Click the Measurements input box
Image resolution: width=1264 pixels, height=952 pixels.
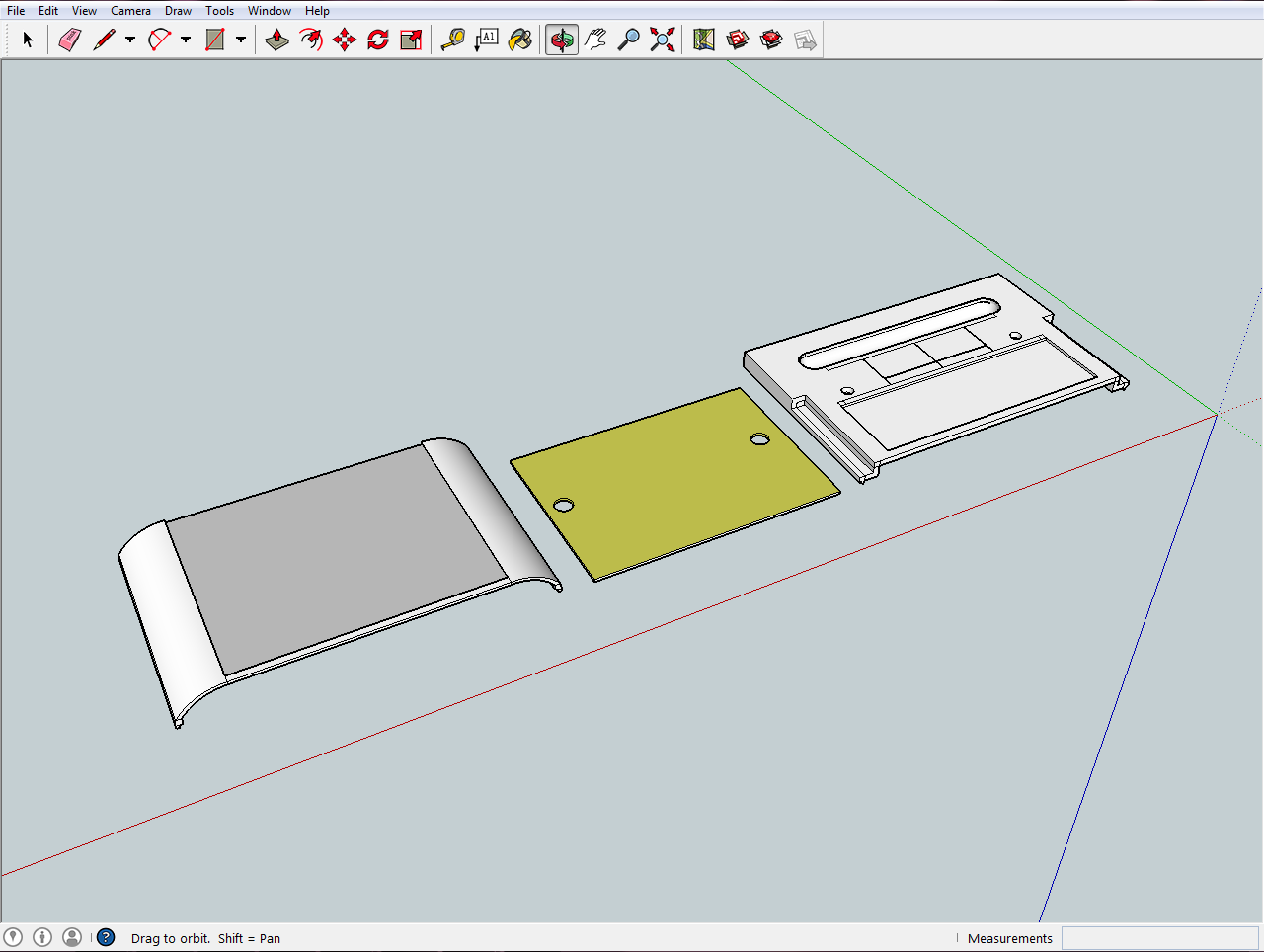tap(1159, 938)
